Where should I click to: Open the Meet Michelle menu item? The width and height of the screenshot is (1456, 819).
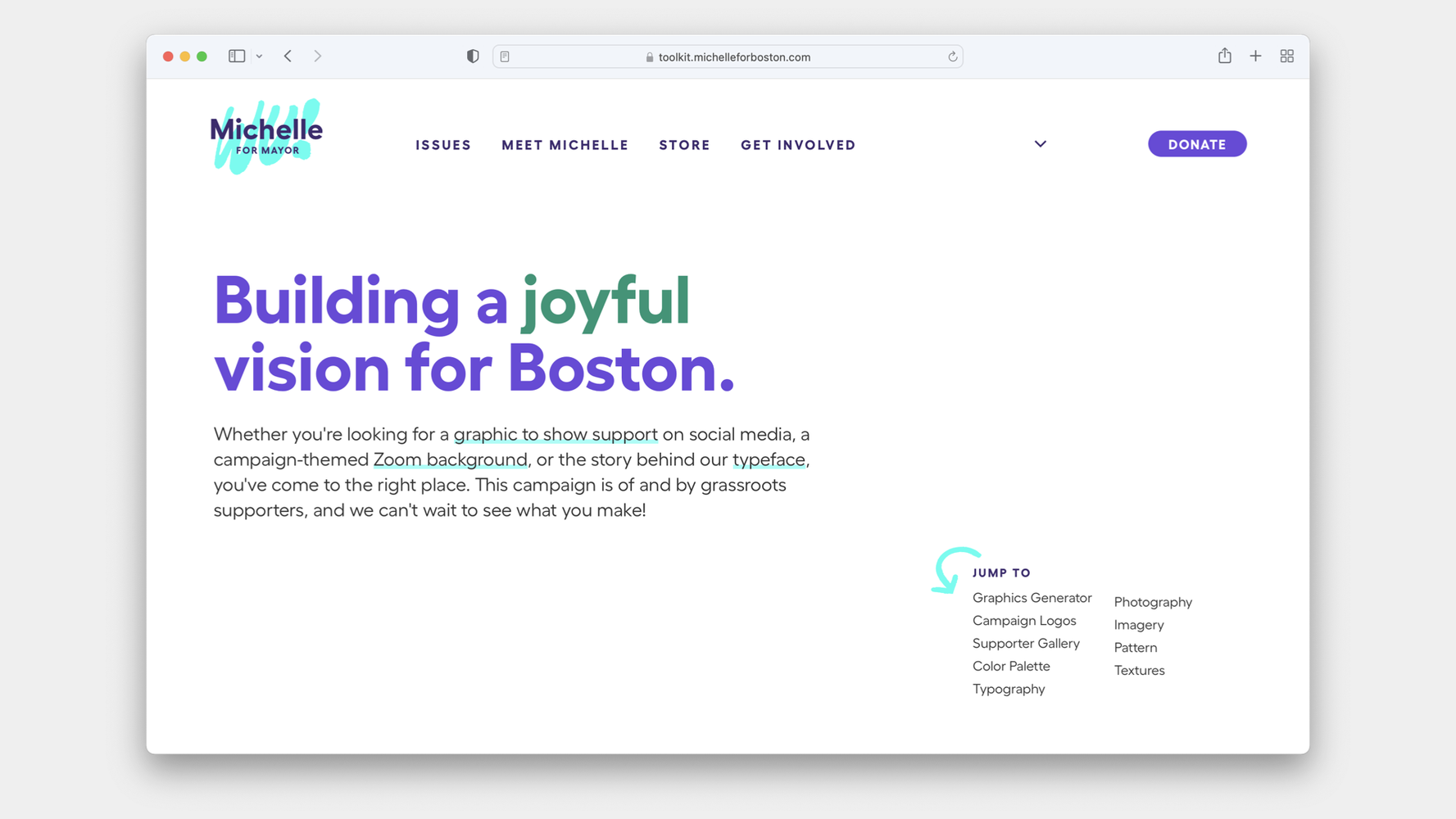565,145
